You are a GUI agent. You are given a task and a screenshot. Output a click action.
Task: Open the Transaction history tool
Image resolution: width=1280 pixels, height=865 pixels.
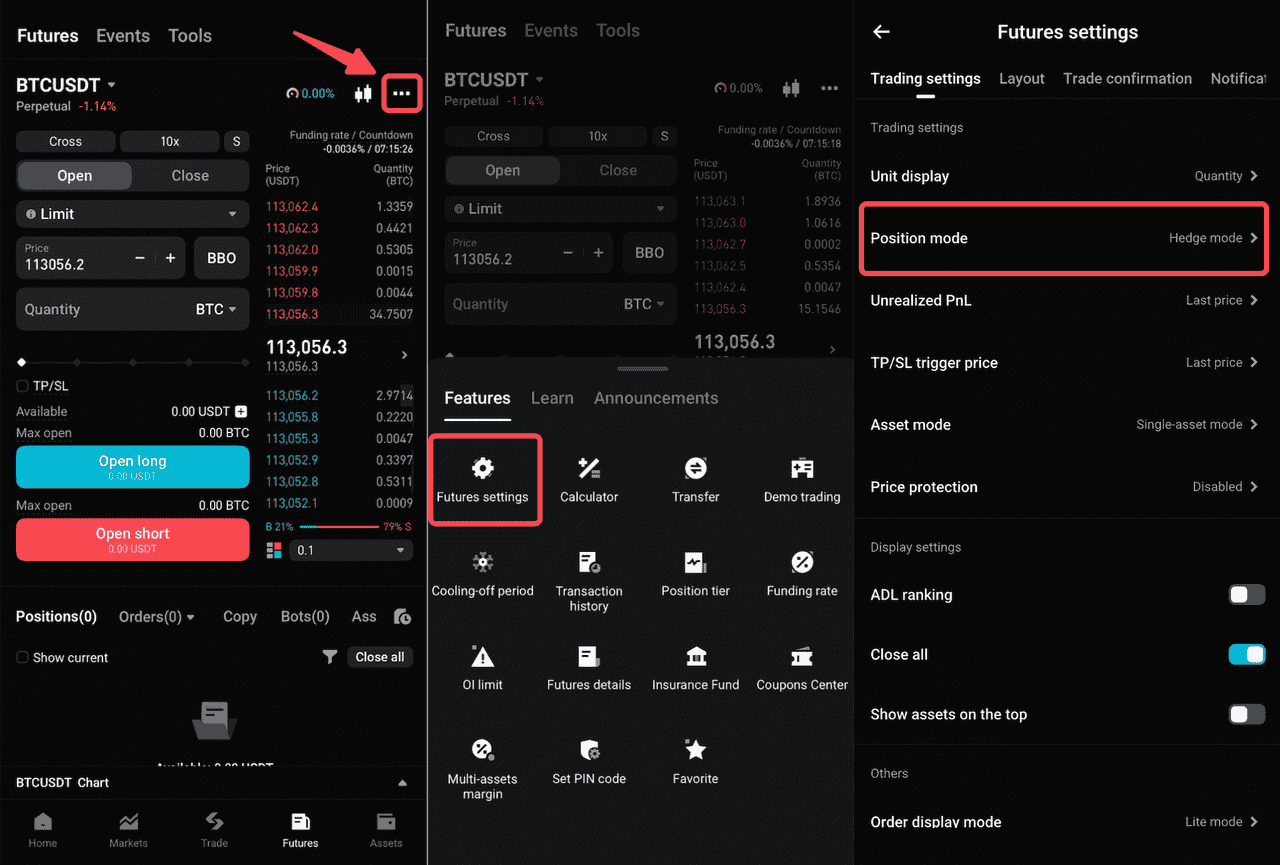tap(589, 575)
